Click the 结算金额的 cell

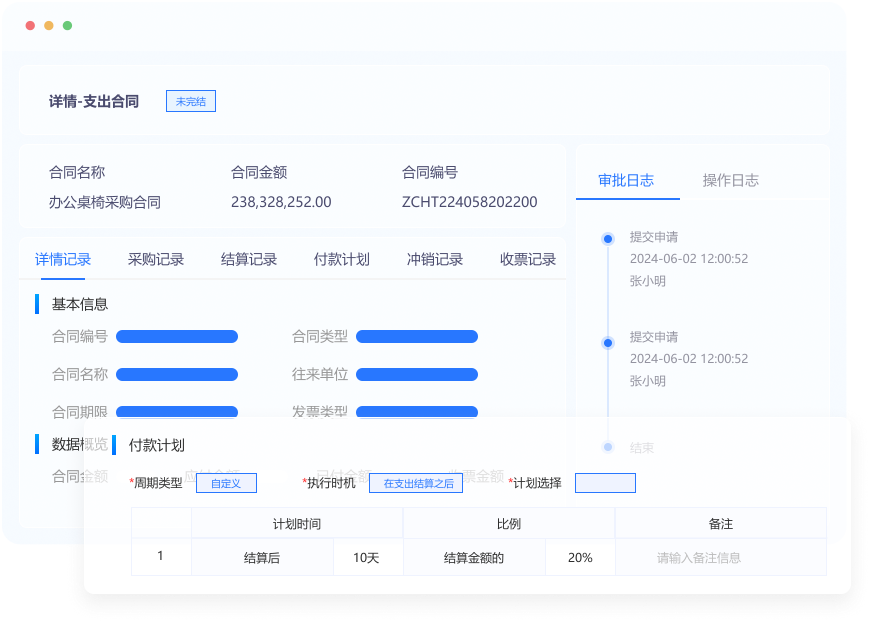click(x=474, y=558)
